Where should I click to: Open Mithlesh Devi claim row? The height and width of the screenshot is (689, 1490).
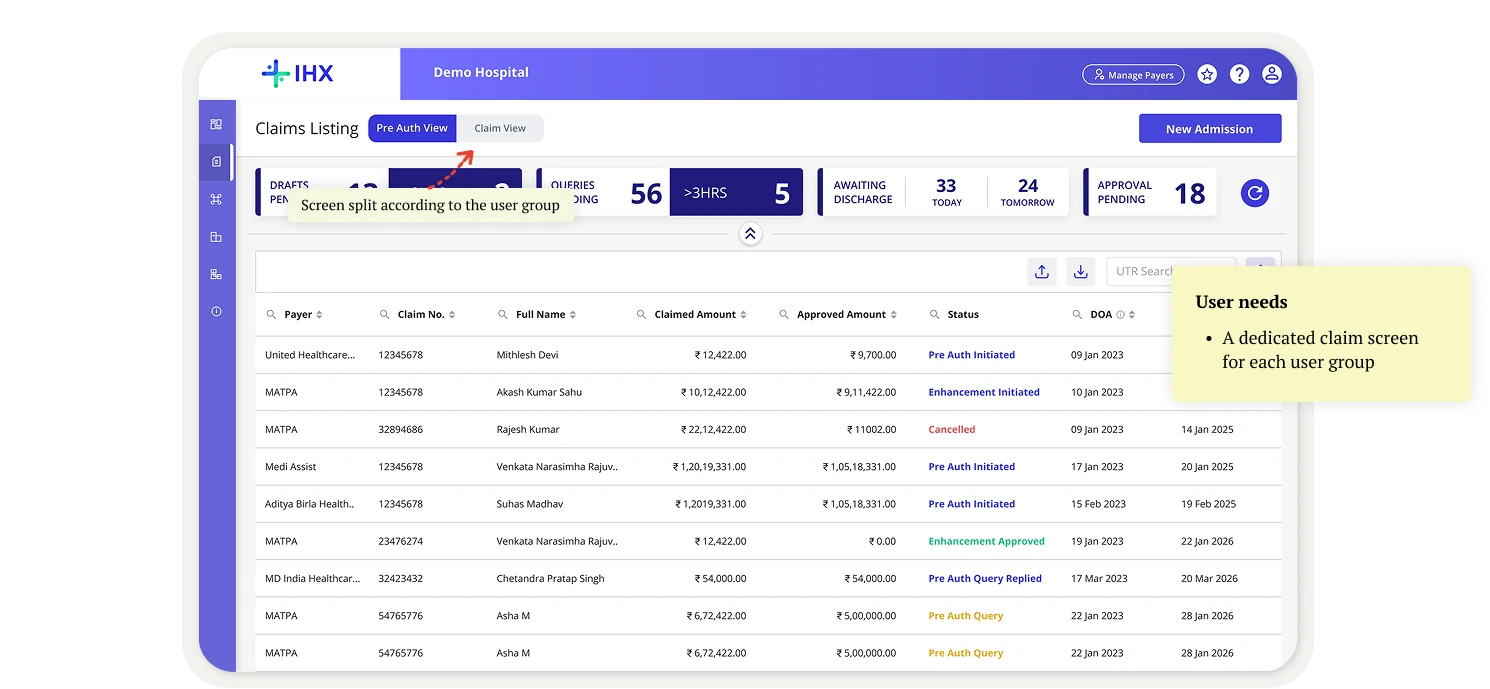pyautogui.click(x=768, y=355)
